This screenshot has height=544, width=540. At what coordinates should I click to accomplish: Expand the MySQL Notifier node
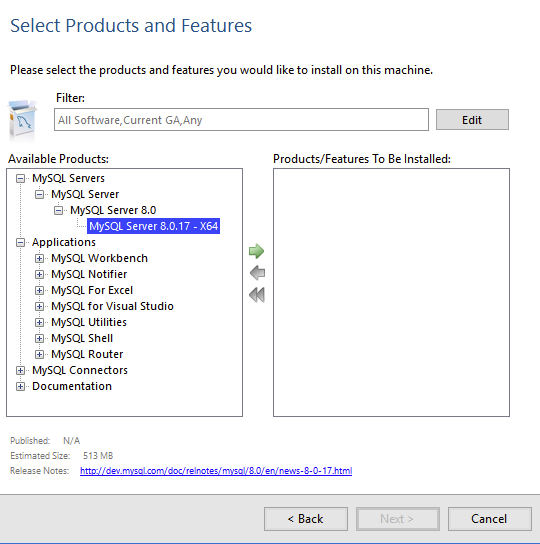[39, 274]
